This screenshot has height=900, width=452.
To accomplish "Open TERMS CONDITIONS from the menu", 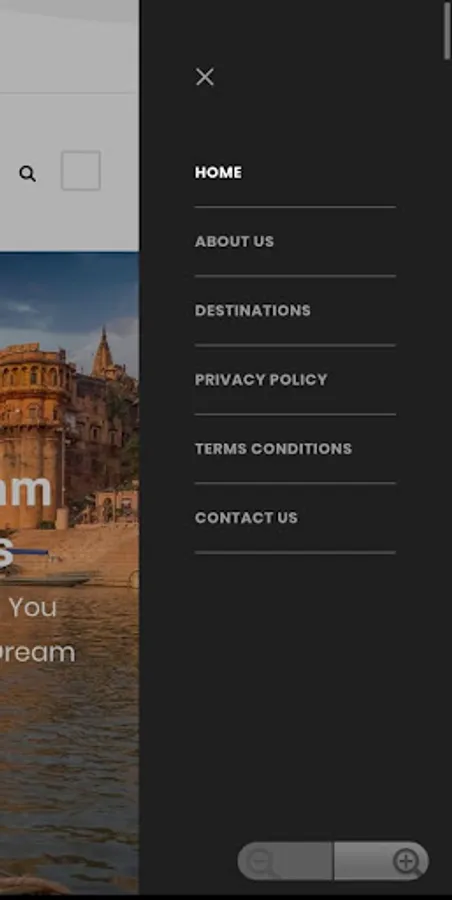I will click(x=273, y=448).
